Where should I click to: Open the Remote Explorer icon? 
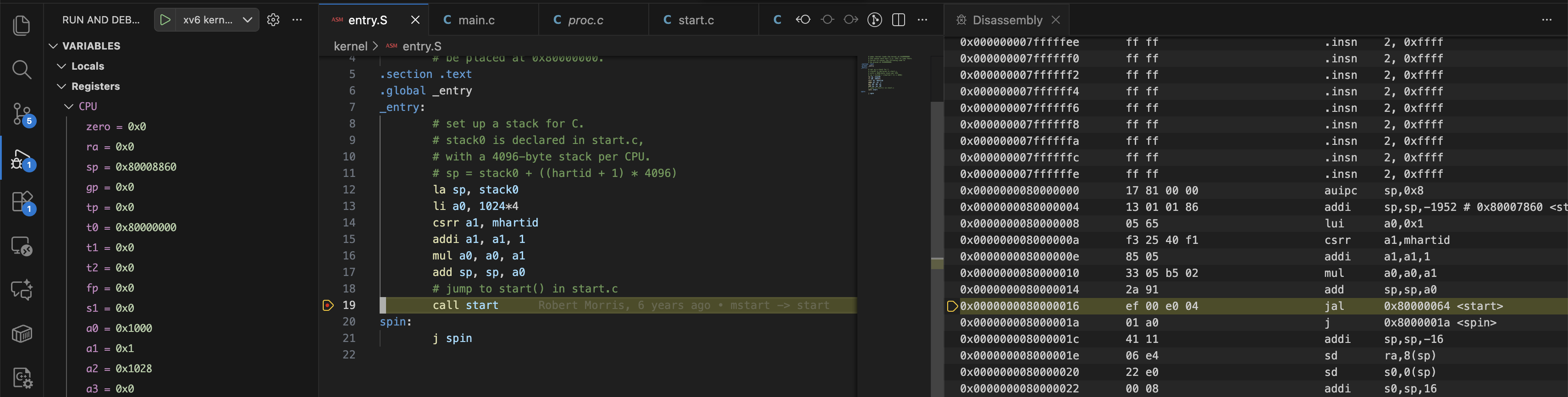[22, 246]
